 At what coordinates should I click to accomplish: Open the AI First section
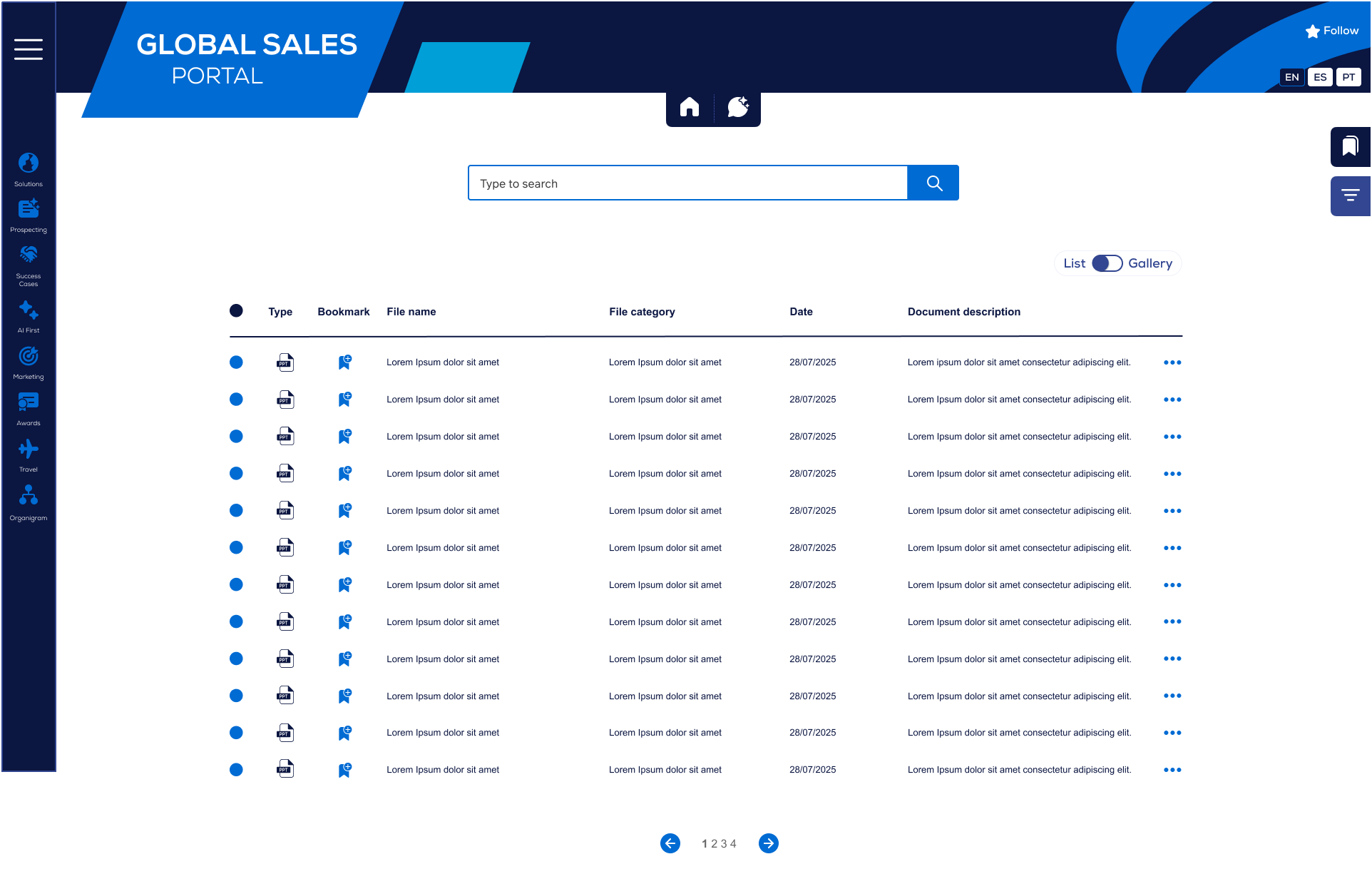click(29, 317)
